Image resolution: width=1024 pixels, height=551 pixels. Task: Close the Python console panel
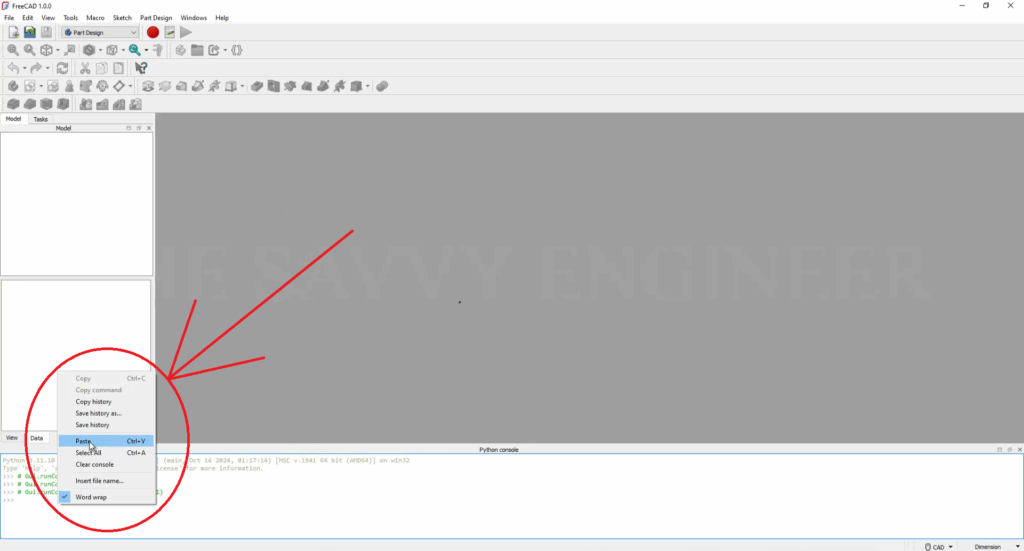pyautogui.click(x=1016, y=450)
